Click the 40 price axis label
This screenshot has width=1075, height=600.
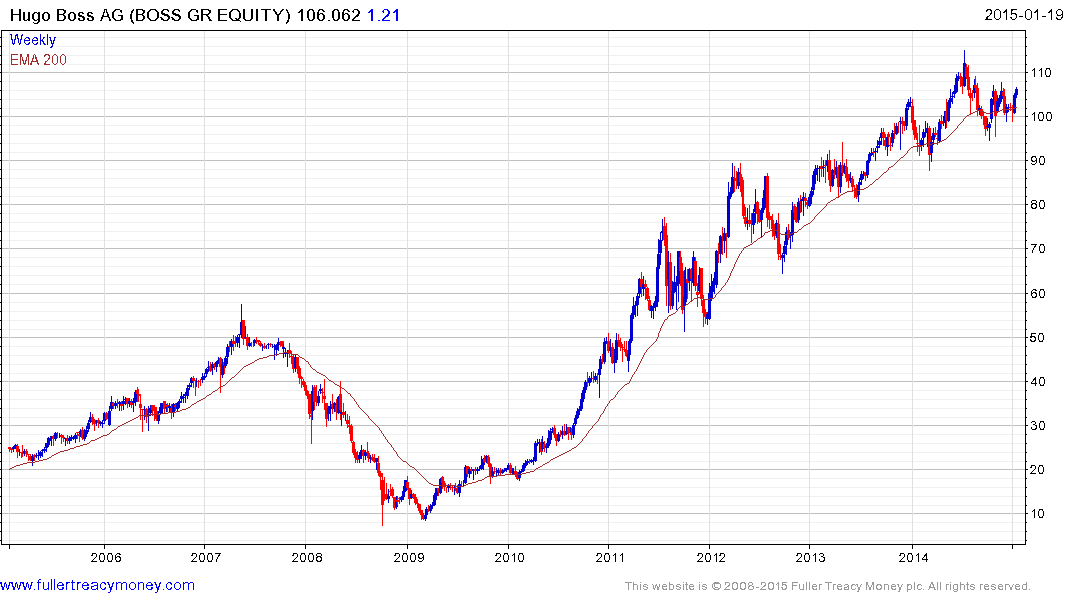click(1038, 382)
